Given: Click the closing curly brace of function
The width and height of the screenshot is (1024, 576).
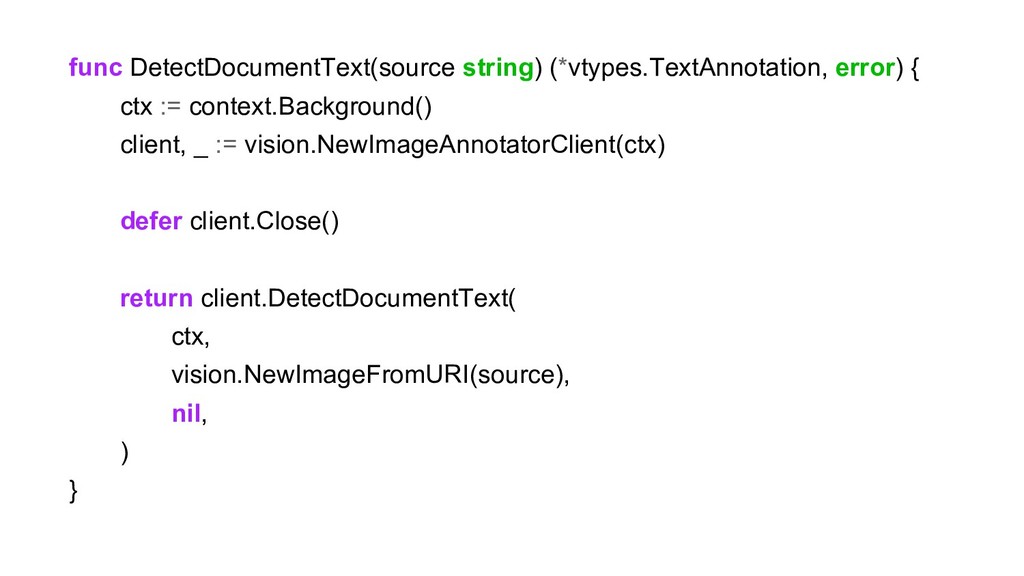Looking at the screenshot, I should [73, 490].
